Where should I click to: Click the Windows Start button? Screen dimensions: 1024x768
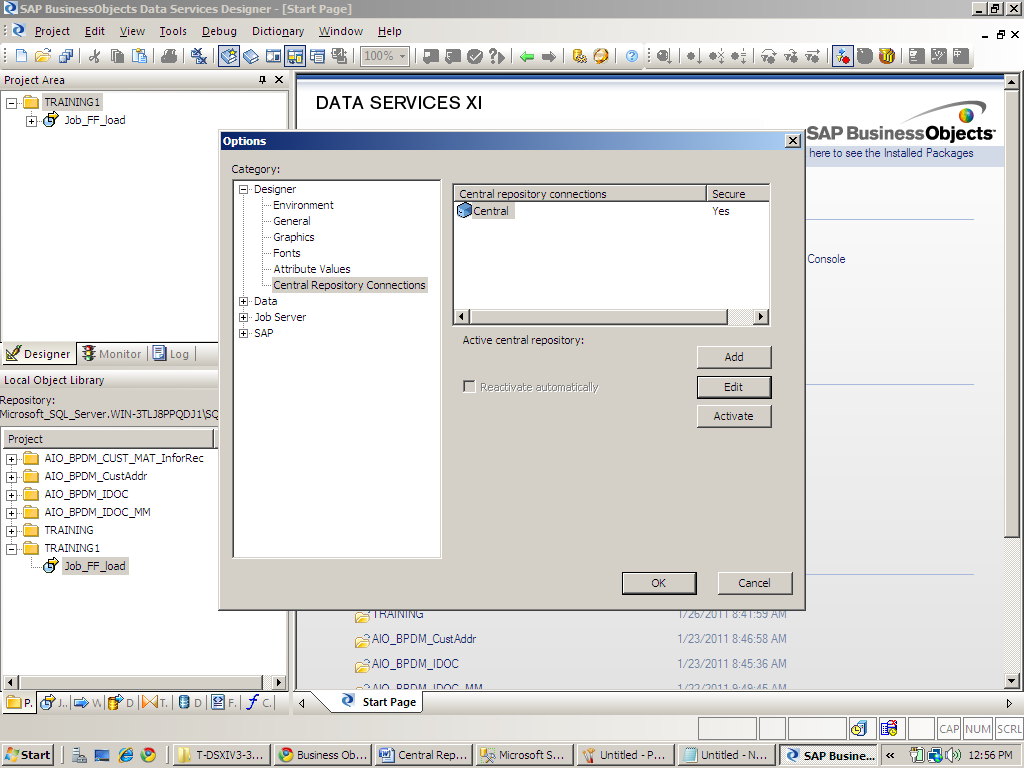(x=27, y=755)
